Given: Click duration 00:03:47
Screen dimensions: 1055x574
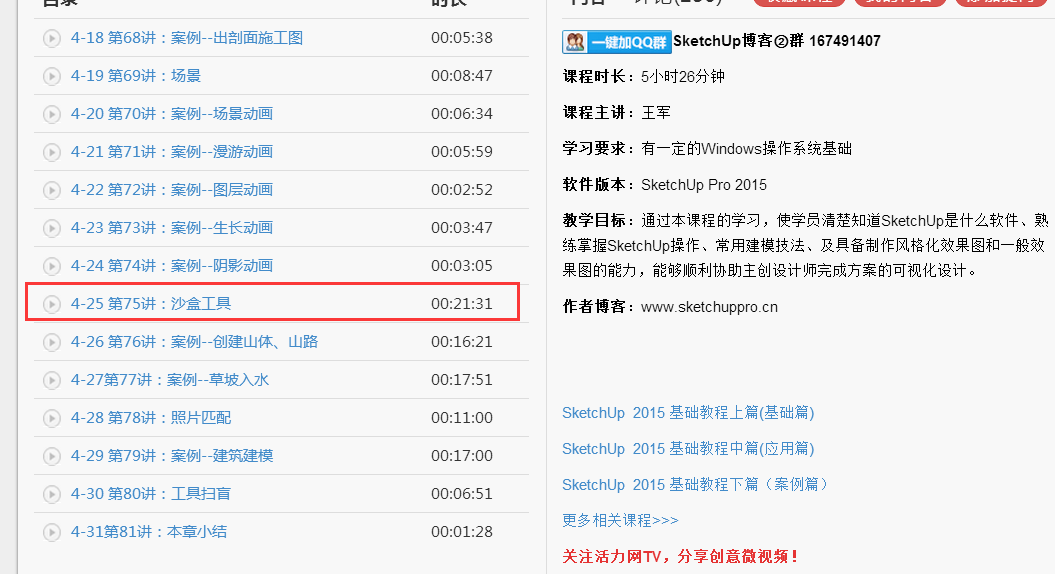Looking at the screenshot, I should 462,227.
